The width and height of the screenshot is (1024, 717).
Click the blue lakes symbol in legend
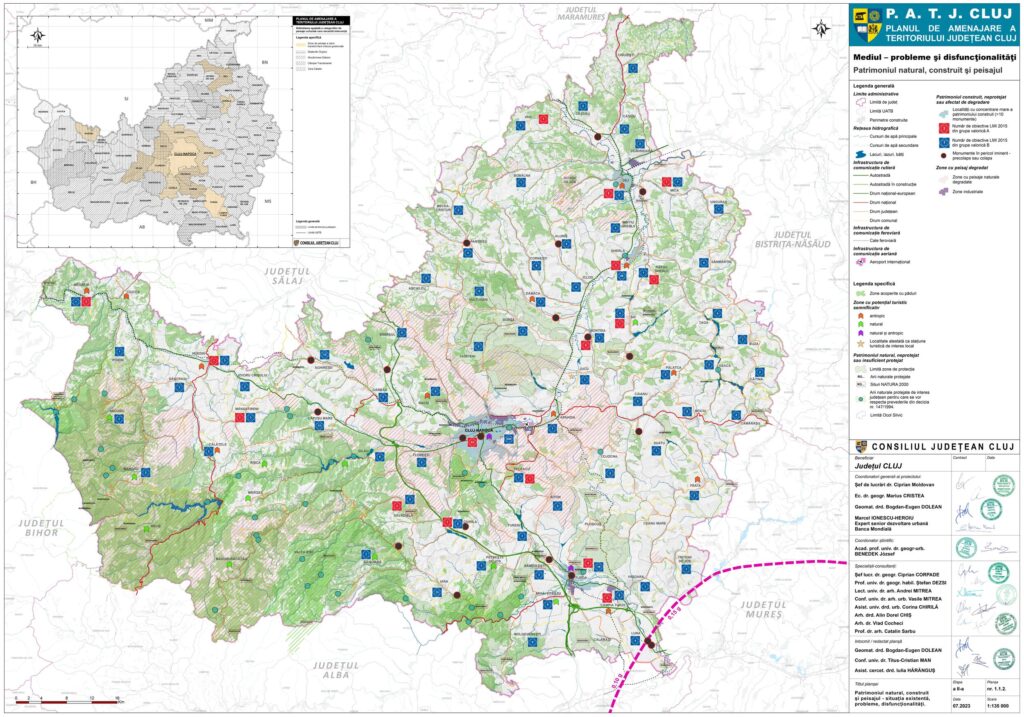[860, 156]
